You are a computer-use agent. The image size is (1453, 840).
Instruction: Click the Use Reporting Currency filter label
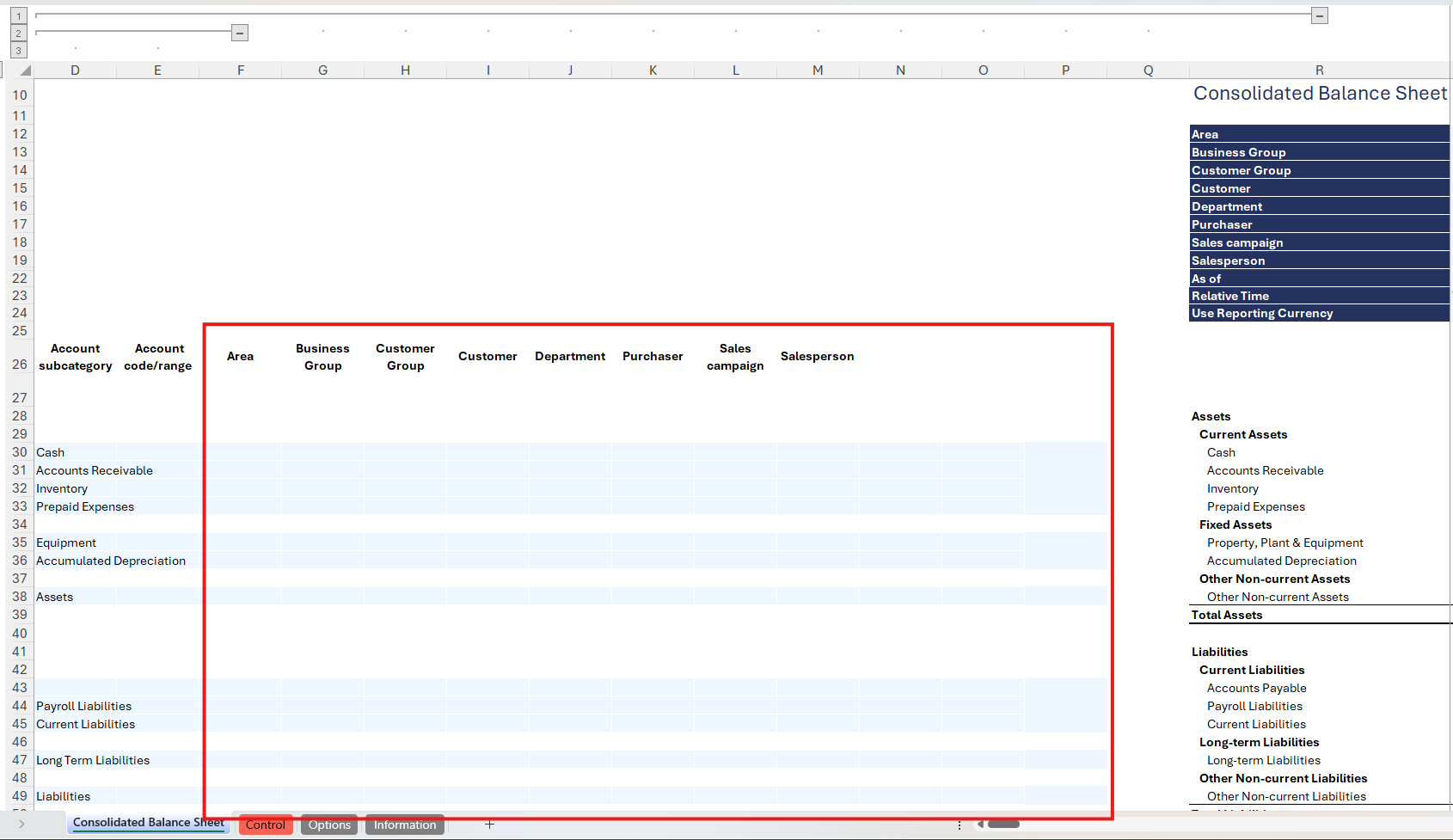pos(1261,314)
